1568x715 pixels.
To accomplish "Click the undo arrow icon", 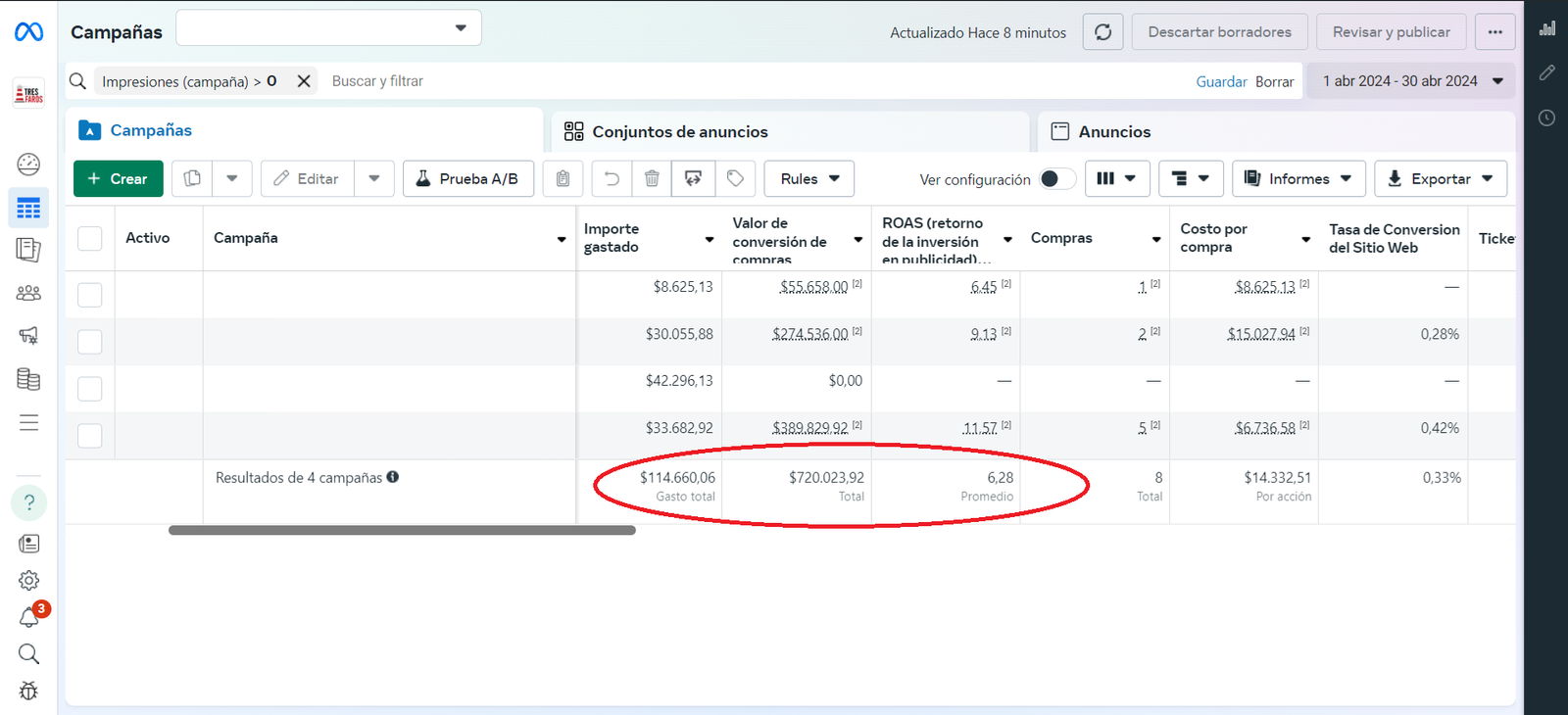I will 612,178.
